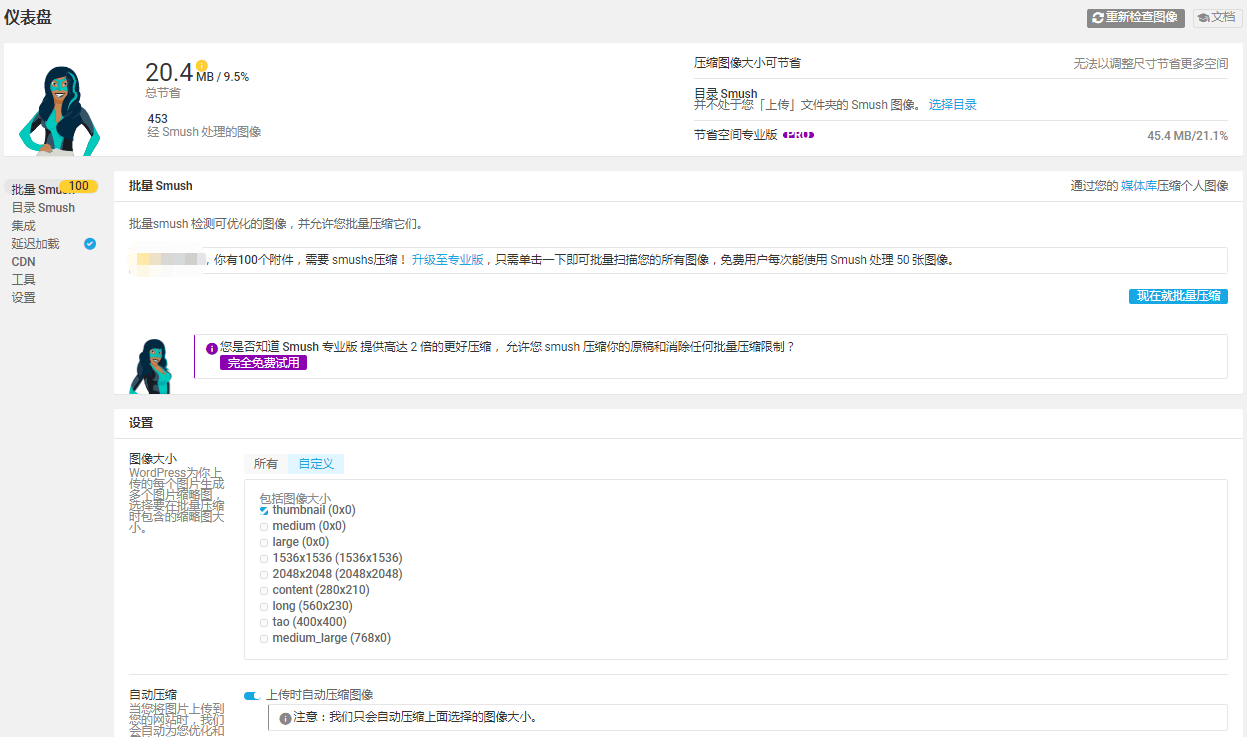Viewport: 1247px width, 737px height.
Task: Click the 自动压缩 setting label
Action: point(153,695)
